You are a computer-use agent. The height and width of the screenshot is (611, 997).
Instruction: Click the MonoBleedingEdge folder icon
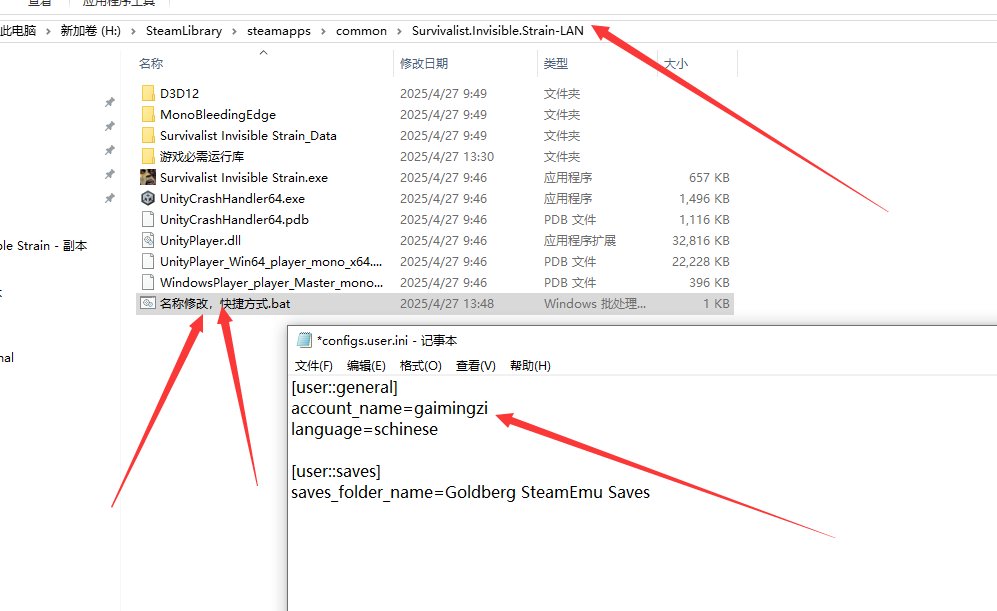coord(148,115)
